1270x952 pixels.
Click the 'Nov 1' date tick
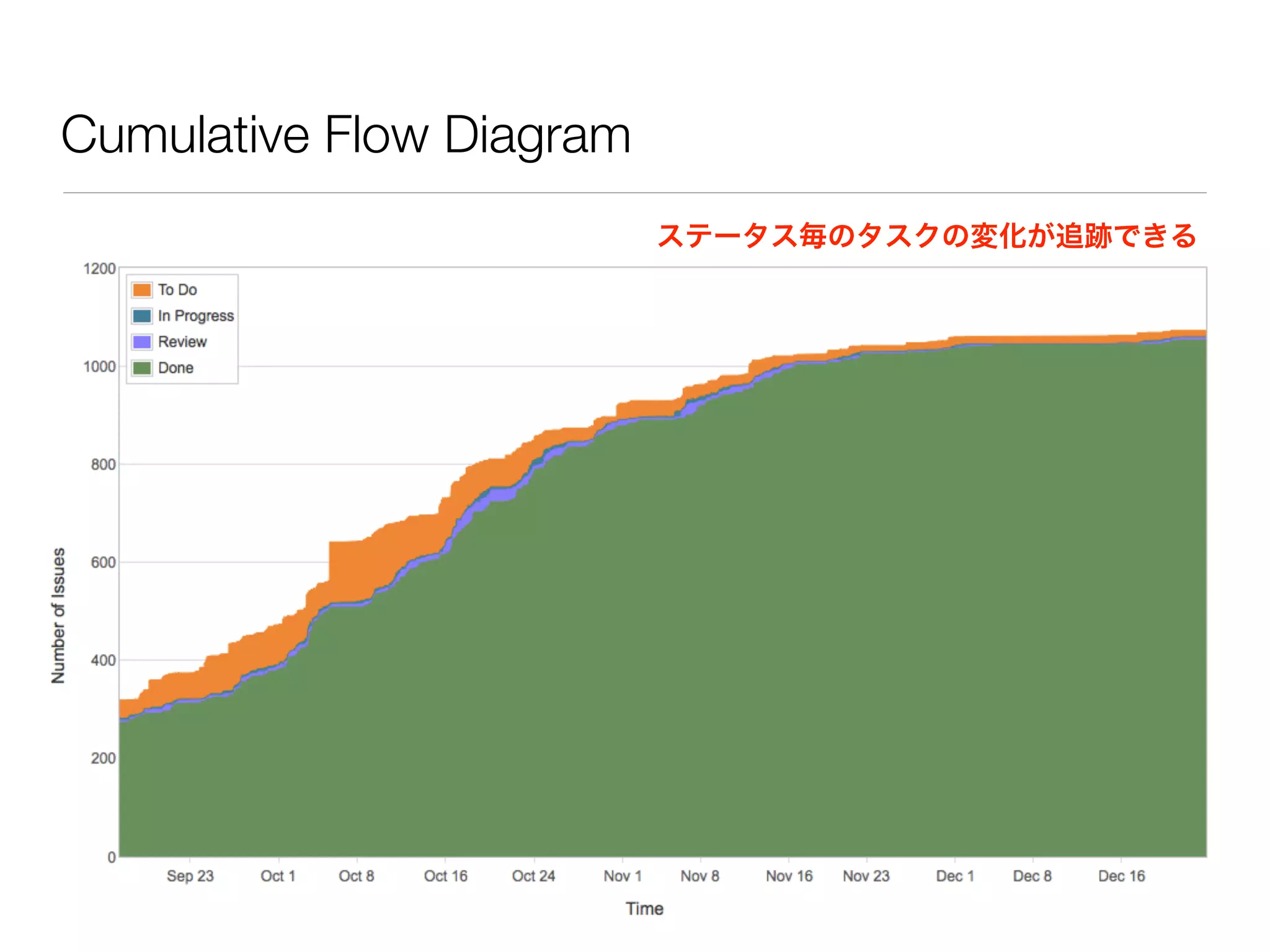click(x=623, y=876)
